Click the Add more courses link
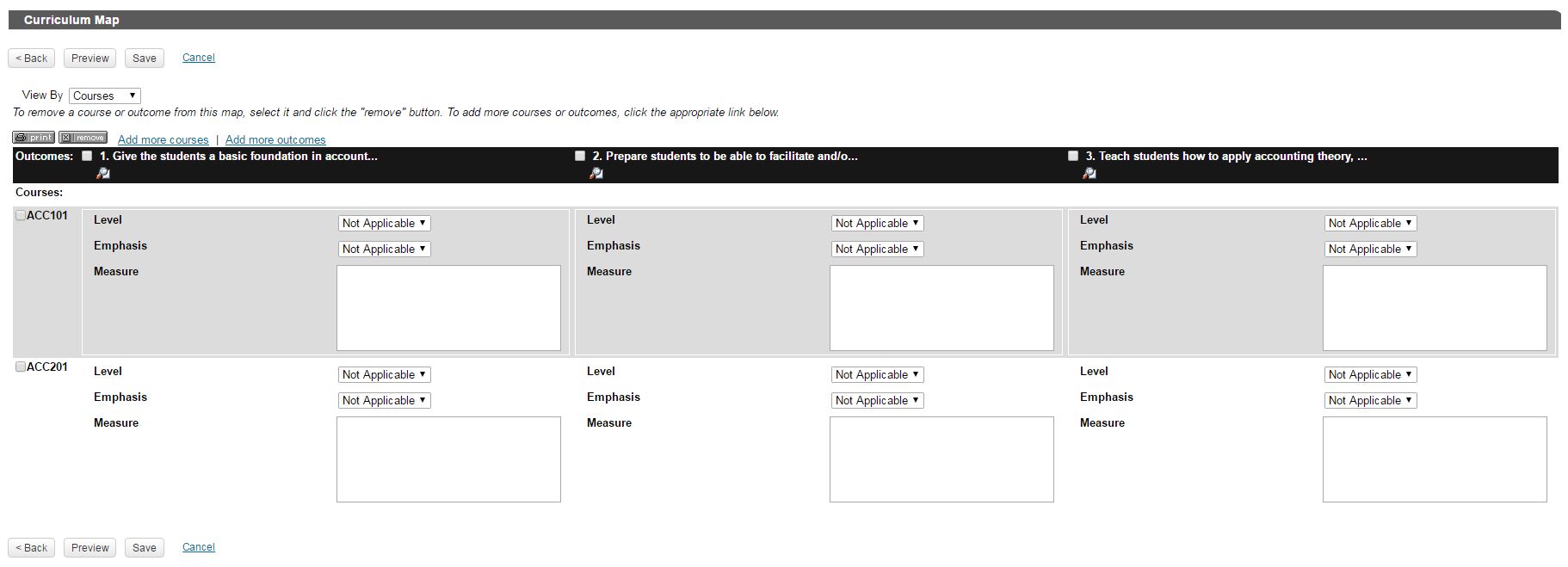This screenshot has width=1568, height=567. tap(164, 139)
